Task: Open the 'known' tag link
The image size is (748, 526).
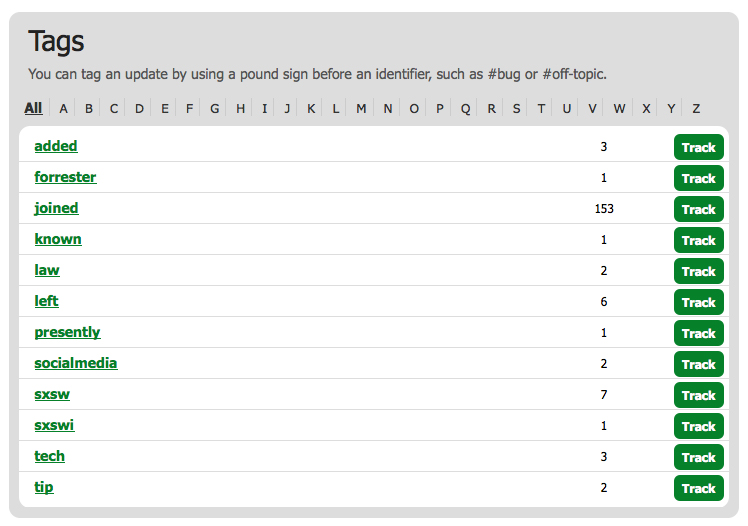Action: pos(58,239)
